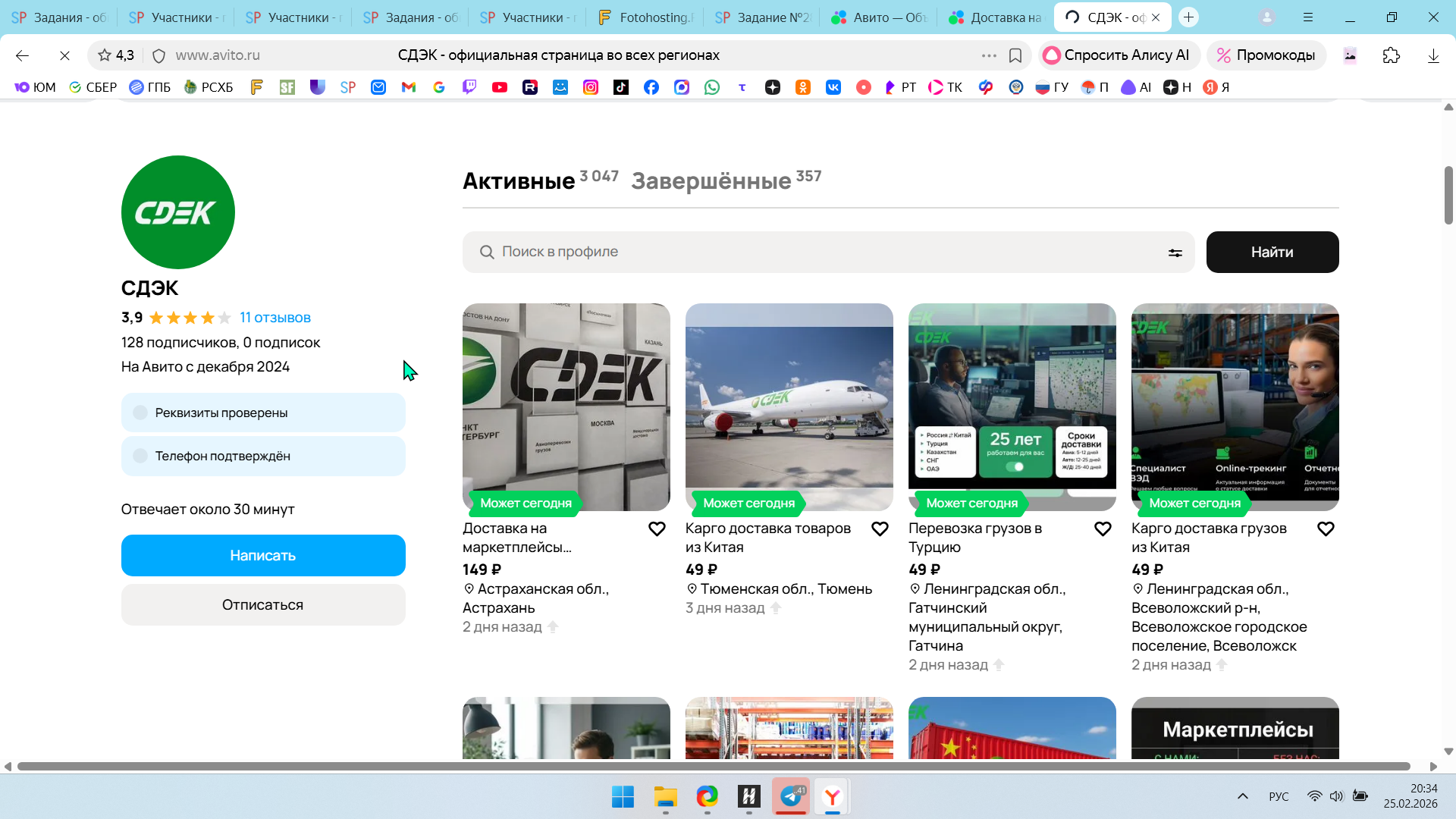Open search filter settings icon in profile search
1456x819 pixels.
[x=1175, y=253]
